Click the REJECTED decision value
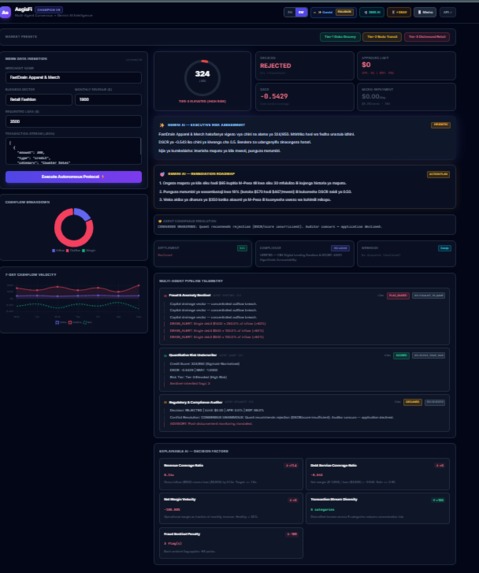The height and width of the screenshot is (573, 479). point(275,66)
